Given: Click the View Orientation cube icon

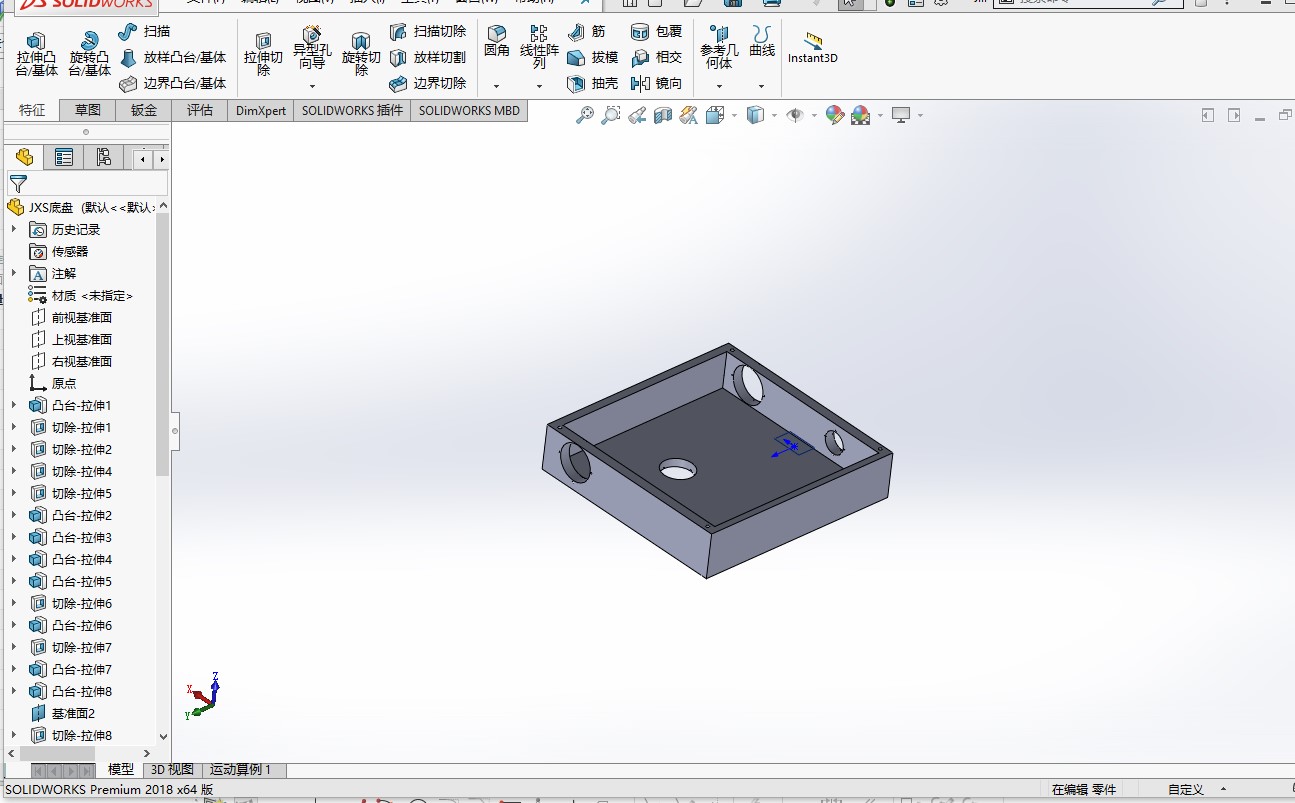Looking at the screenshot, I should (x=715, y=116).
